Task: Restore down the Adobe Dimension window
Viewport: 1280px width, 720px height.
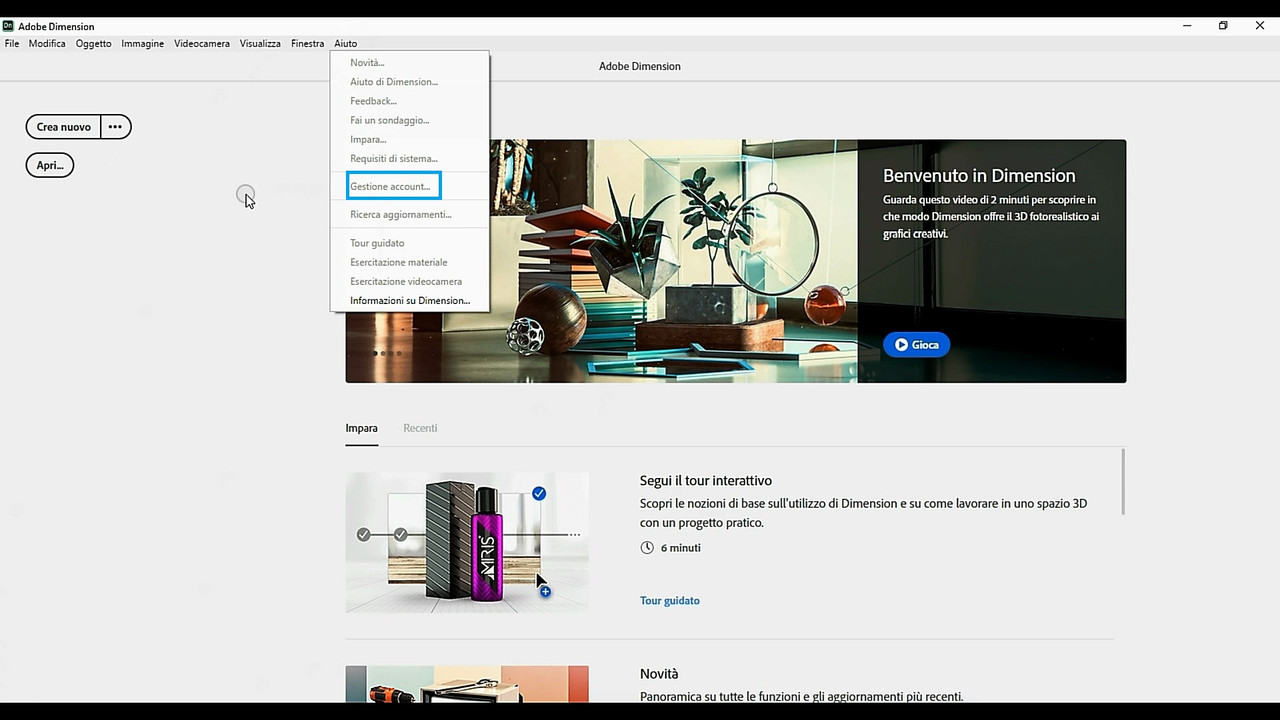Action: click(1223, 26)
